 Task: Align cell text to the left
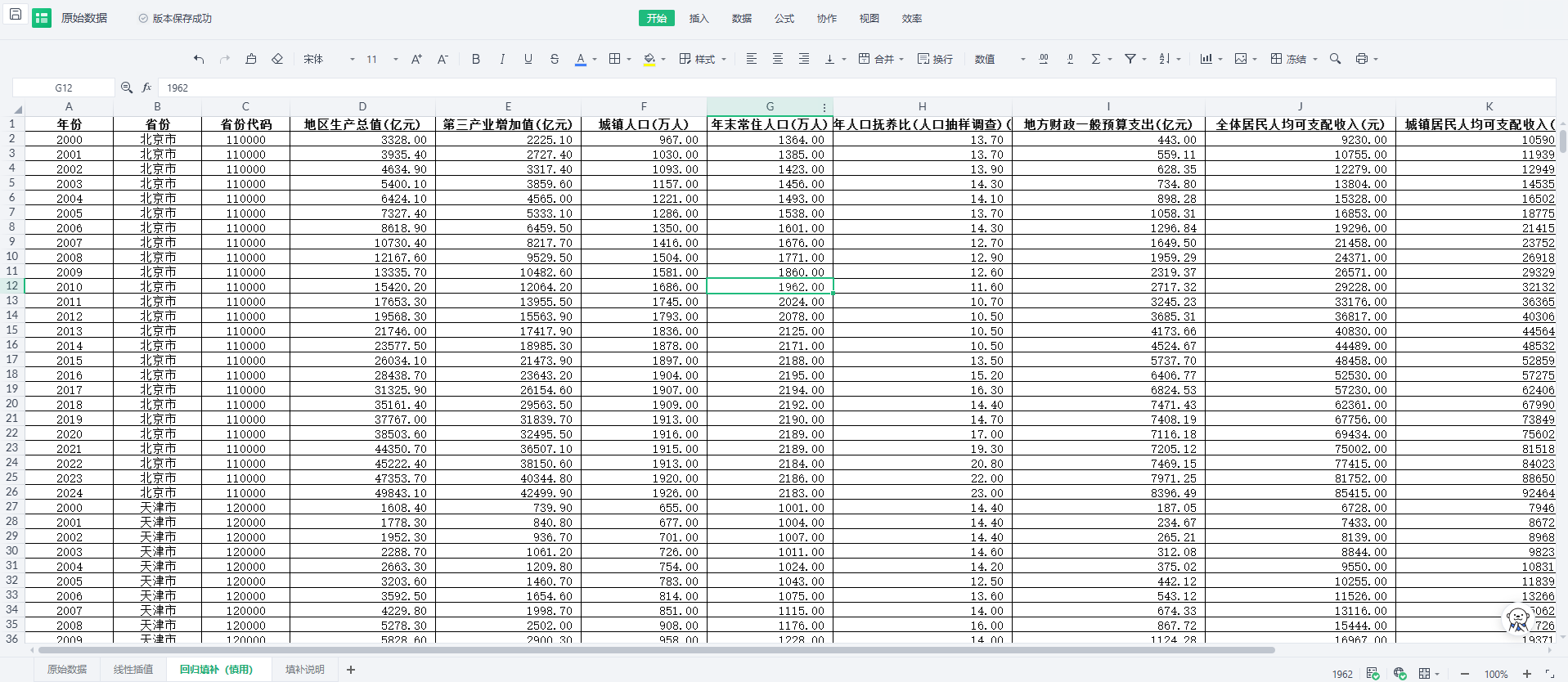point(752,59)
